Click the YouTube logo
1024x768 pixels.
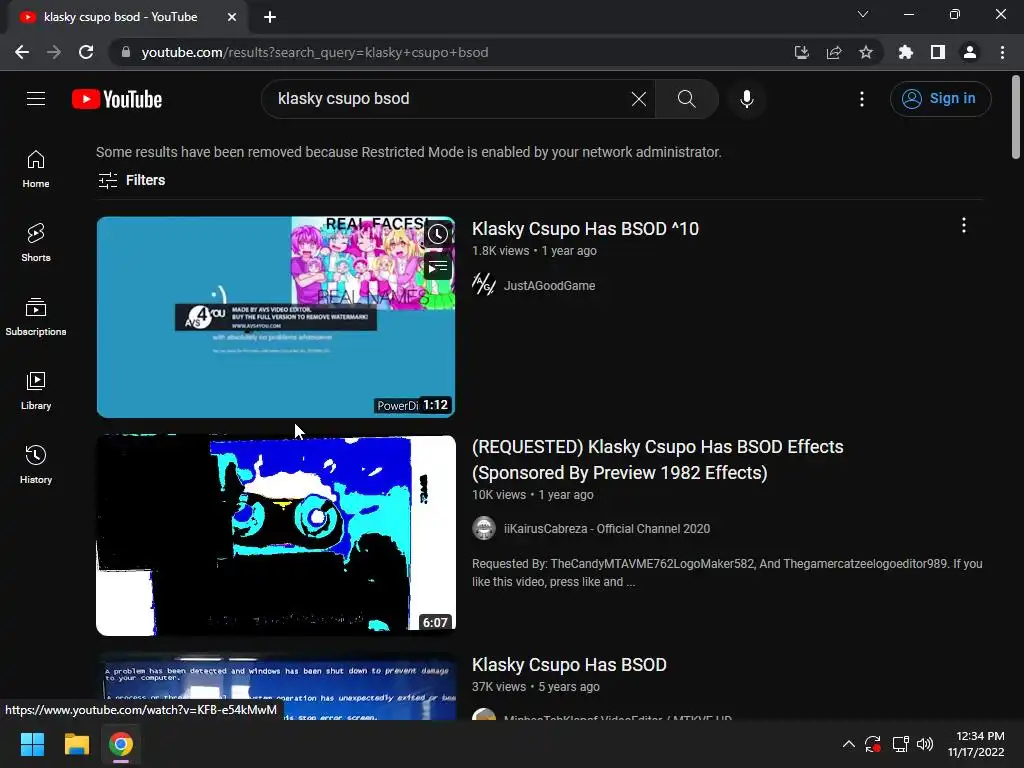(x=117, y=99)
